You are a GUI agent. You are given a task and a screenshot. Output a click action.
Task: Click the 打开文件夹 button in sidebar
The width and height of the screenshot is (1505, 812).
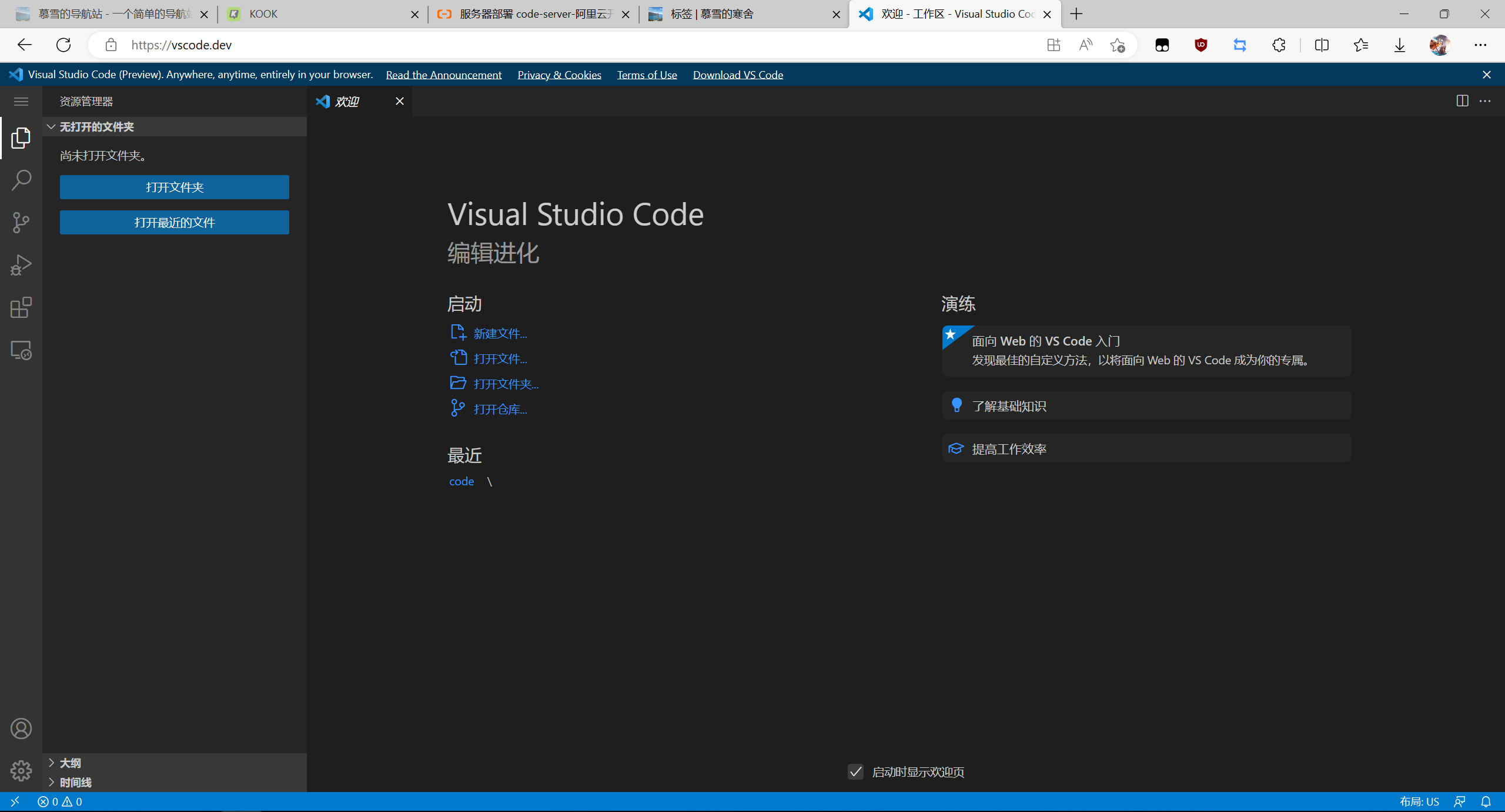[x=174, y=187]
